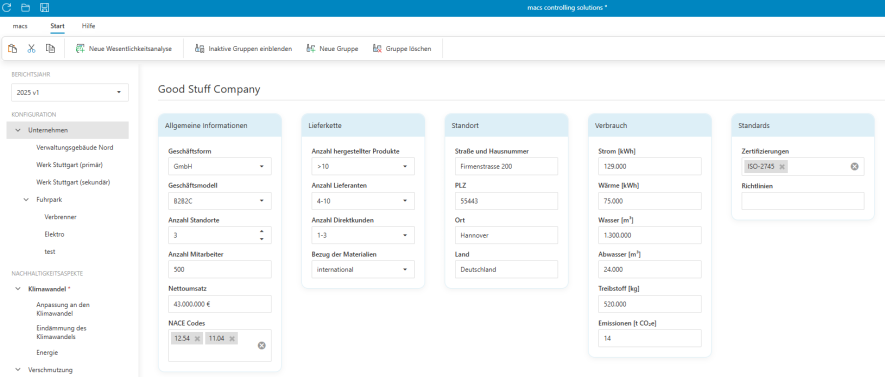885x377 pixels.
Task: Click the Allgemeine Informationen card header
Action: pyautogui.click(x=220, y=125)
